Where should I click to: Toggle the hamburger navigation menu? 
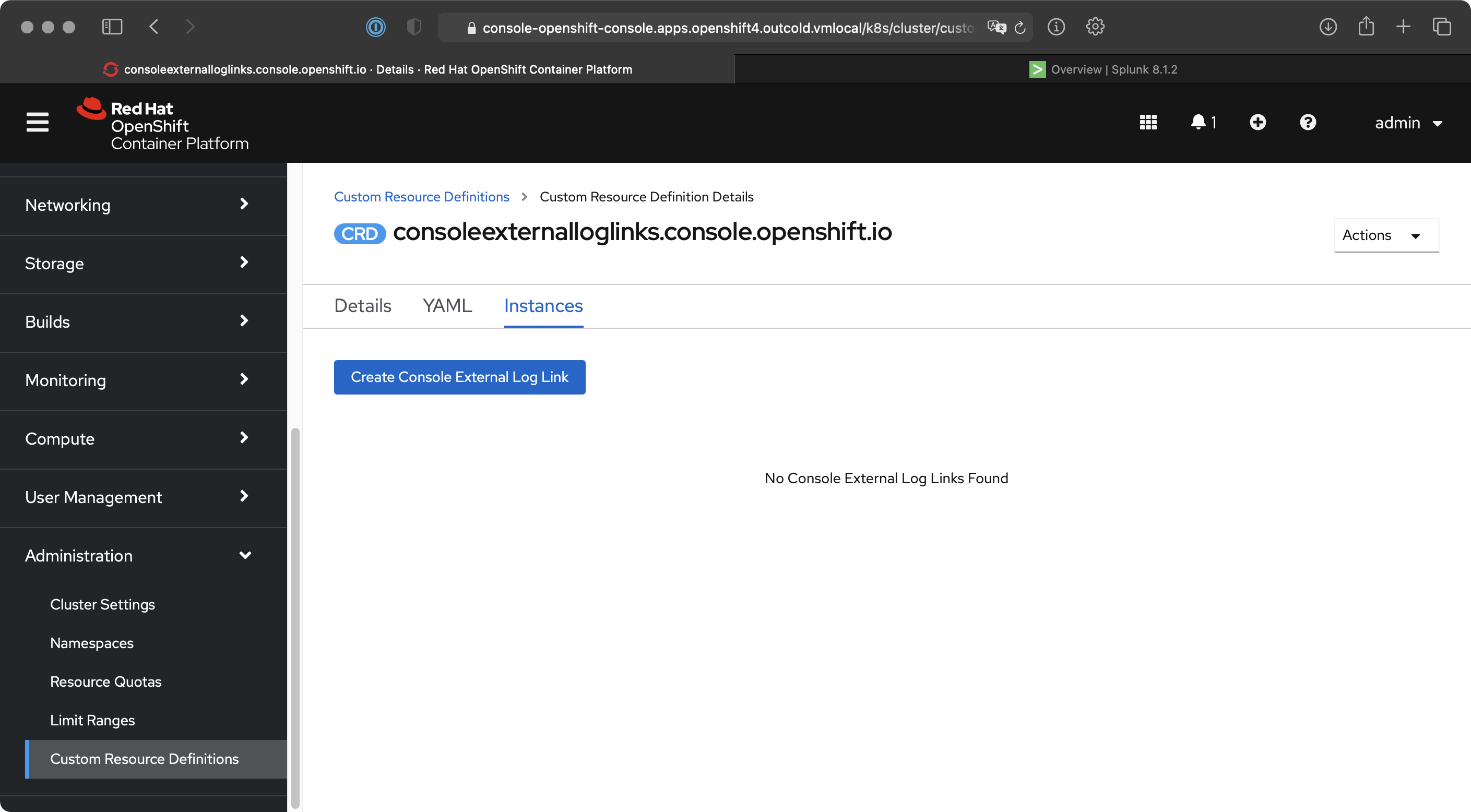coord(37,122)
